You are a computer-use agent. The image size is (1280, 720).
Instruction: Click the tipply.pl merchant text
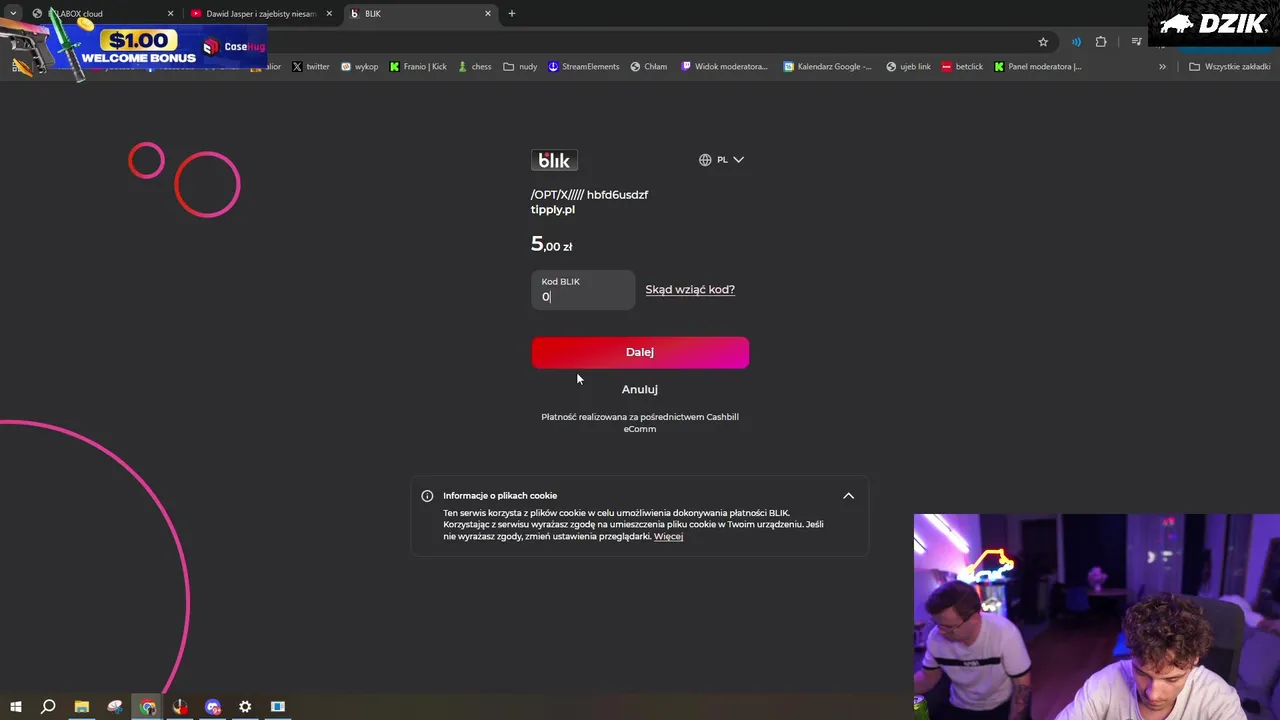pos(553,210)
